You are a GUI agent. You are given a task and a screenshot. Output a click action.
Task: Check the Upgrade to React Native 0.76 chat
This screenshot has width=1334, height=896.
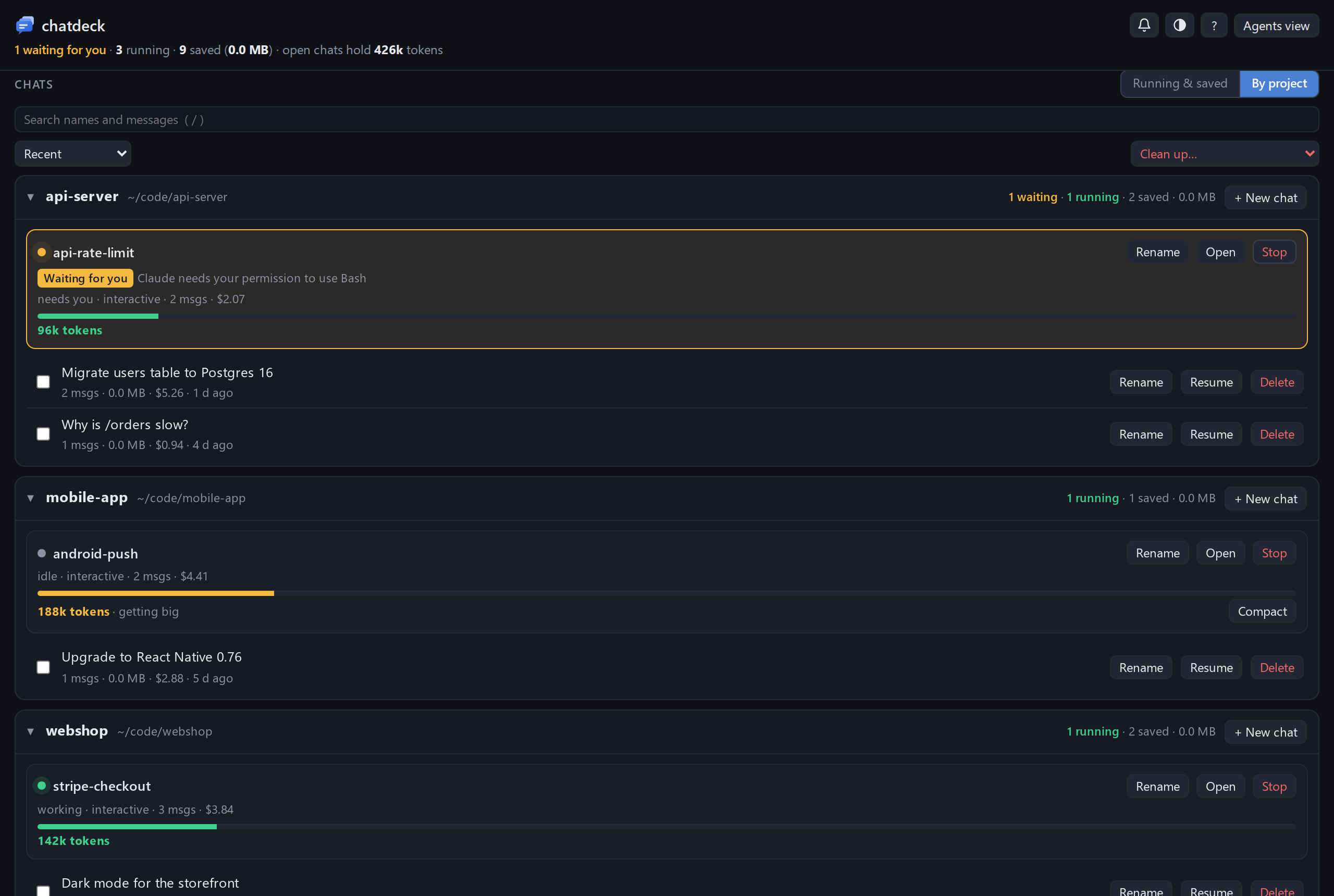click(x=43, y=667)
